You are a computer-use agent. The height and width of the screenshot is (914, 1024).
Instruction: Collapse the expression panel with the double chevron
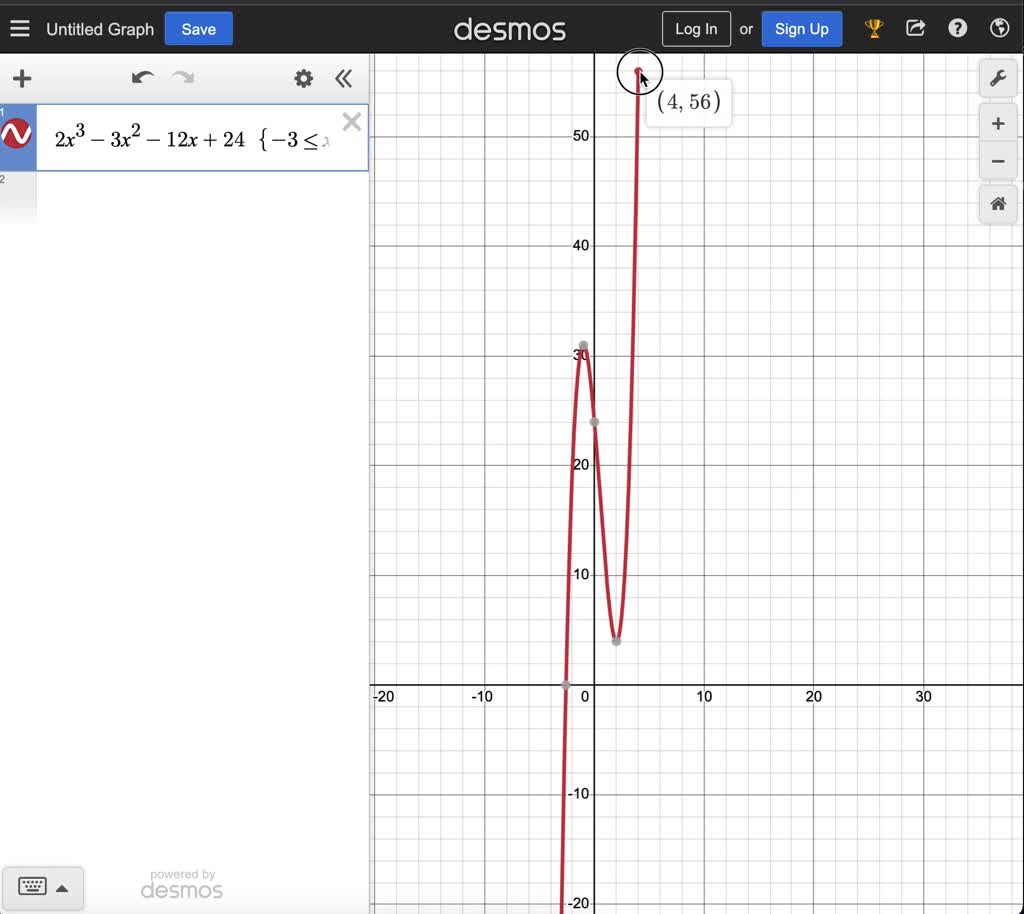(343, 78)
